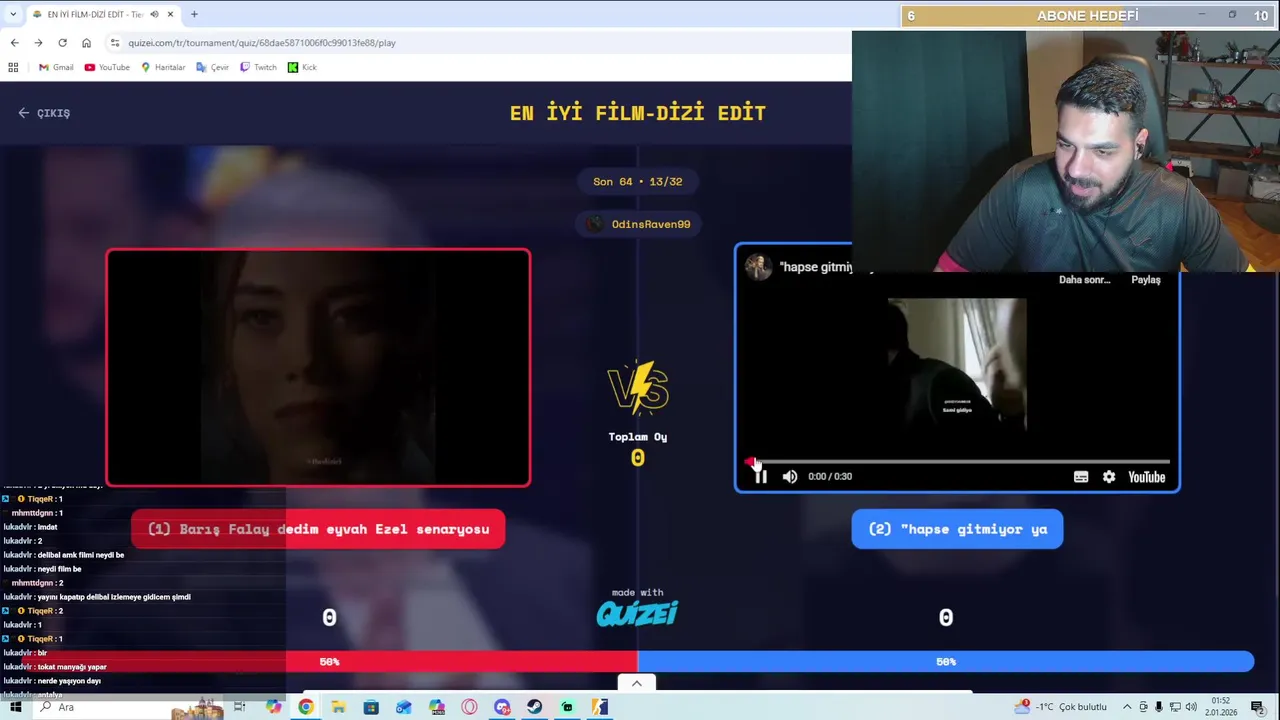Pause the YouTube video on the right

click(760, 477)
